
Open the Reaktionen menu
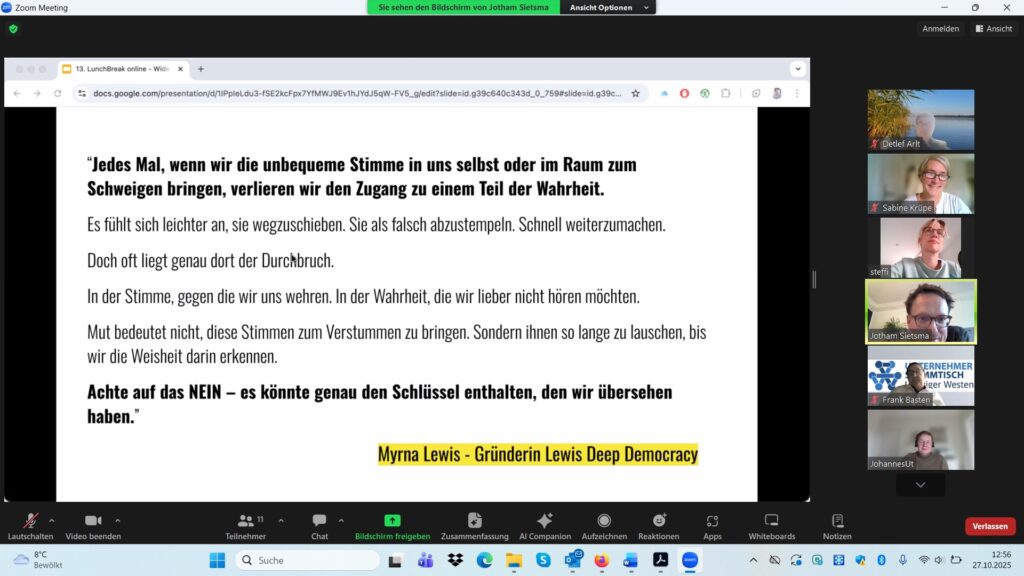(x=659, y=525)
